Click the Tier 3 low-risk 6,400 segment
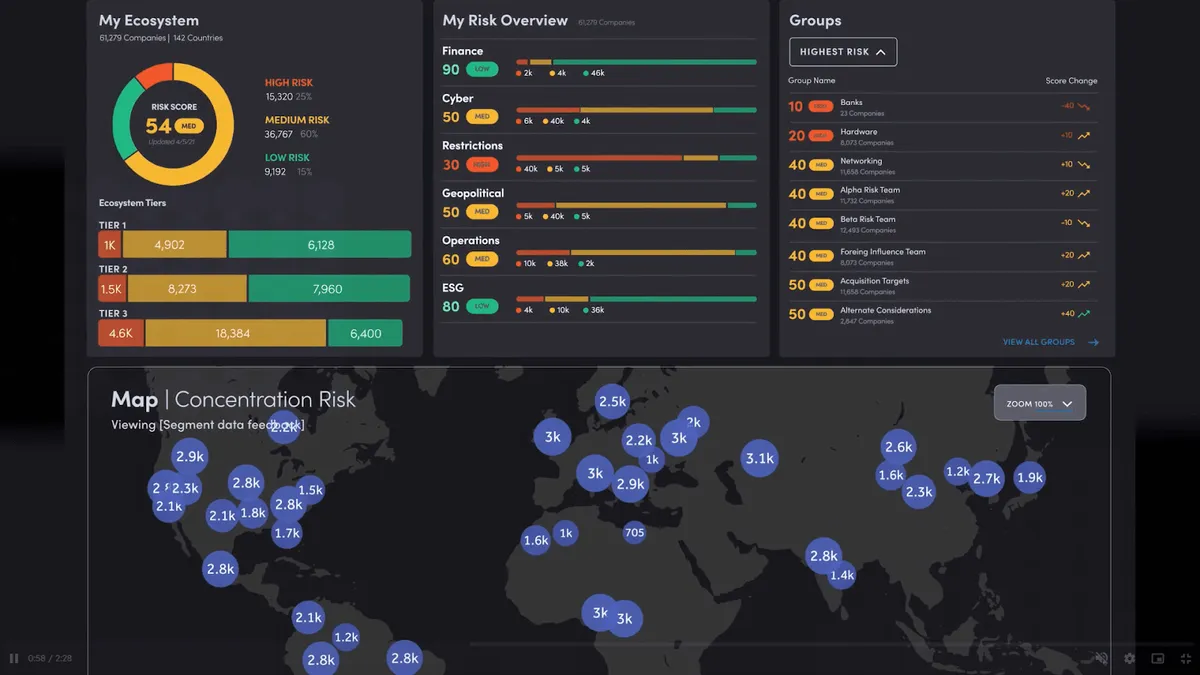The width and height of the screenshot is (1200, 675). [365, 333]
